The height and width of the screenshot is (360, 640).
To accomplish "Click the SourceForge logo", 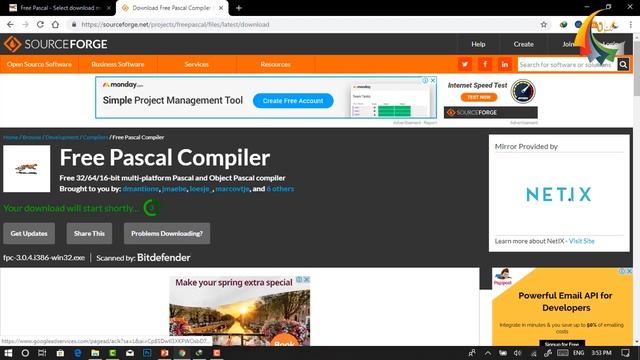I will [x=56, y=44].
